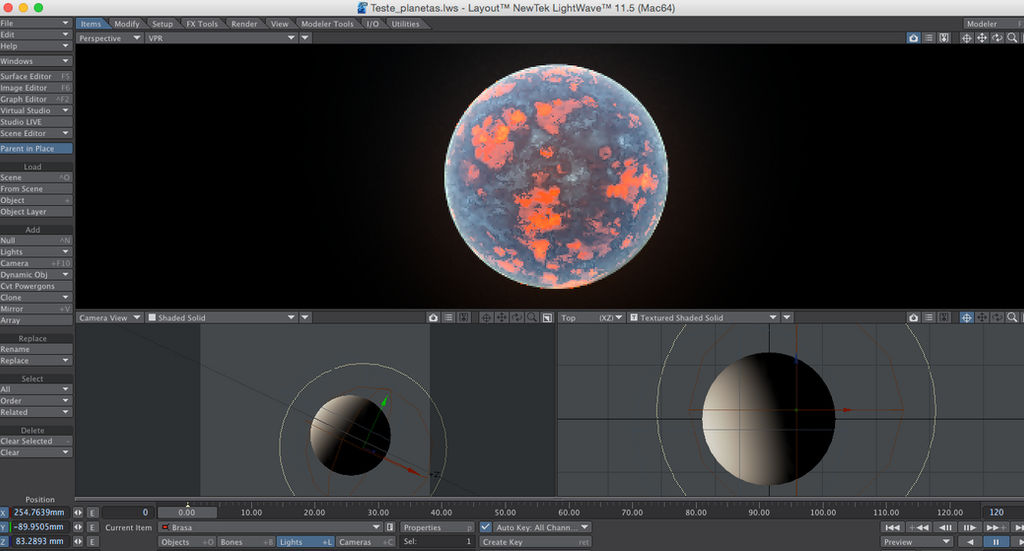This screenshot has height=551, width=1024.
Task: Switch to the Modeler Tools tab
Action: (x=327, y=24)
